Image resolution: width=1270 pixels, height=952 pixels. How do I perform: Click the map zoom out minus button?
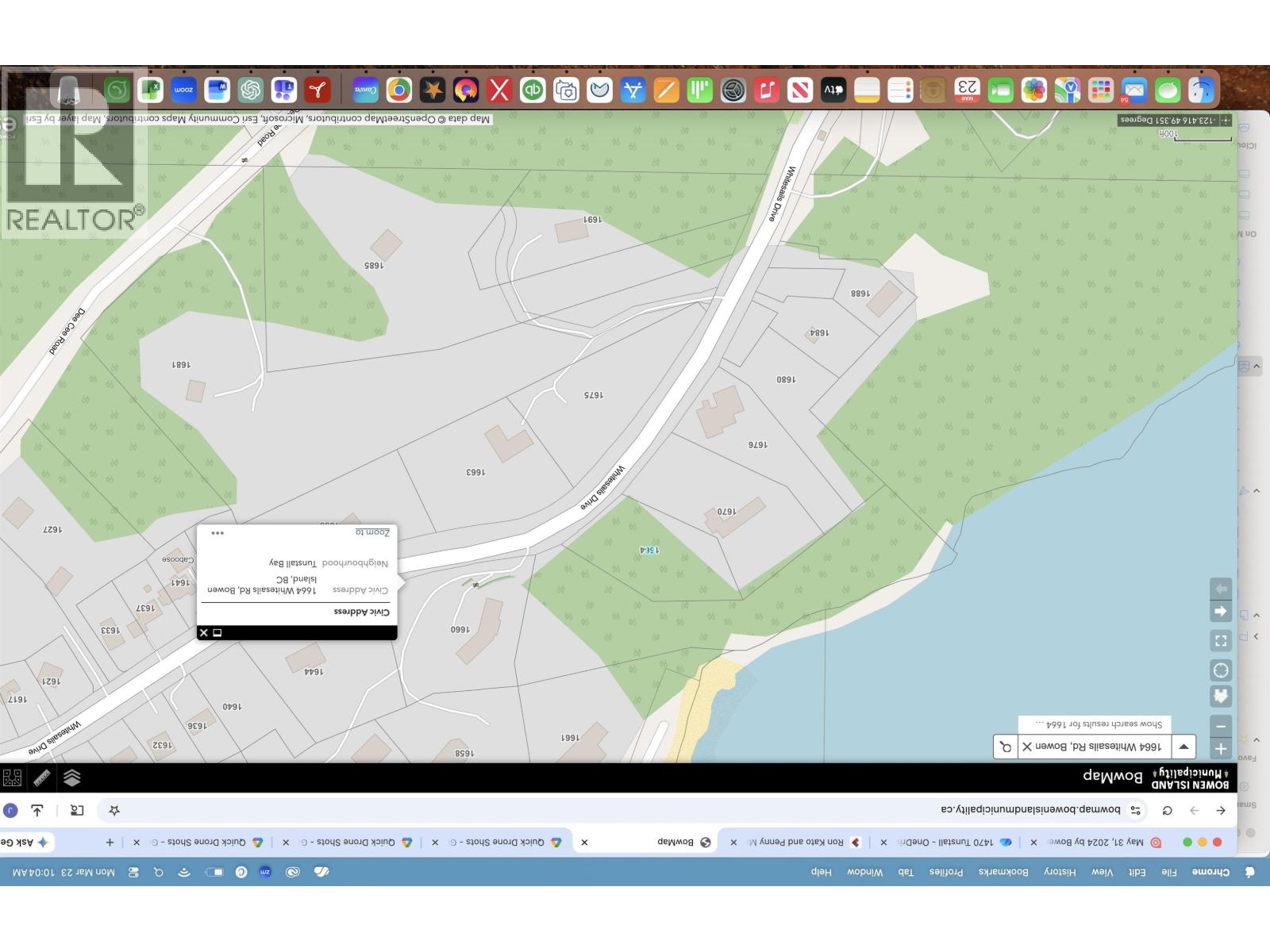point(1221,726)
